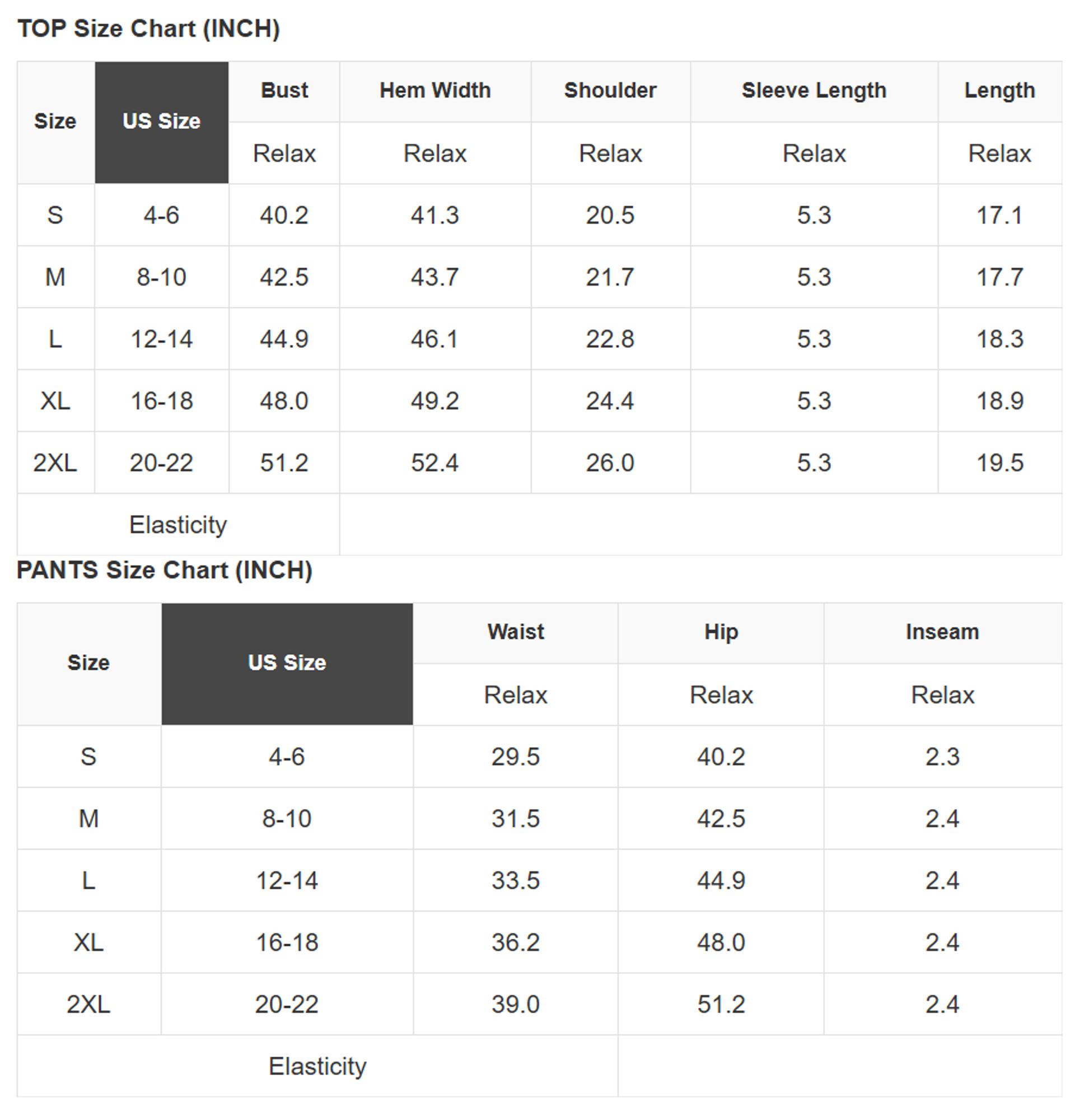Click the Bust column header

(x=284, y=91)
